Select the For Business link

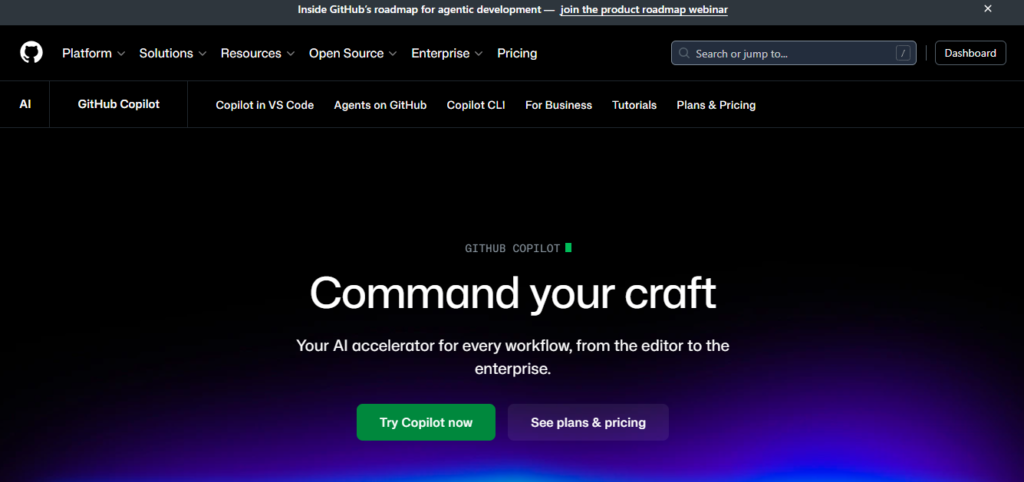click(558, 105)
